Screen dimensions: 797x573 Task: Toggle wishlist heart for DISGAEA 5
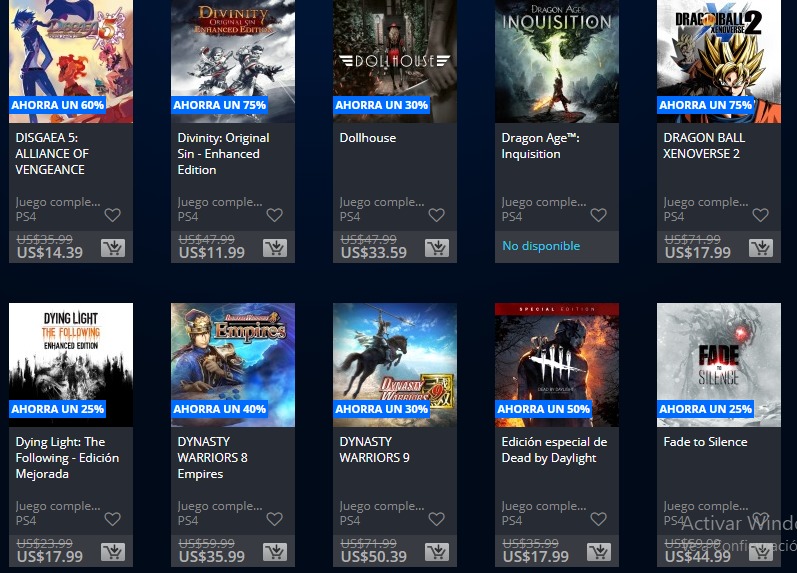tap(113, 215)
